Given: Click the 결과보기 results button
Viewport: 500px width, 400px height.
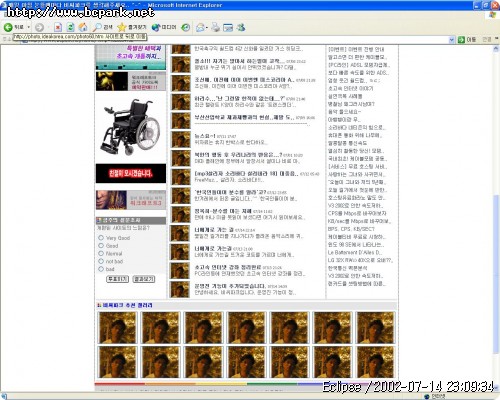Looking at the screenshot, I should [x=144, y=279].
